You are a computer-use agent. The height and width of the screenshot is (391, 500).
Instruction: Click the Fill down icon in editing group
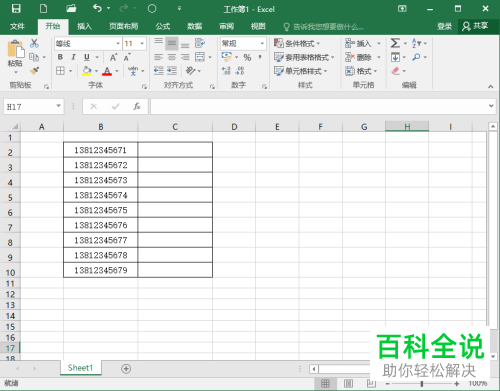tap(395, 57)
